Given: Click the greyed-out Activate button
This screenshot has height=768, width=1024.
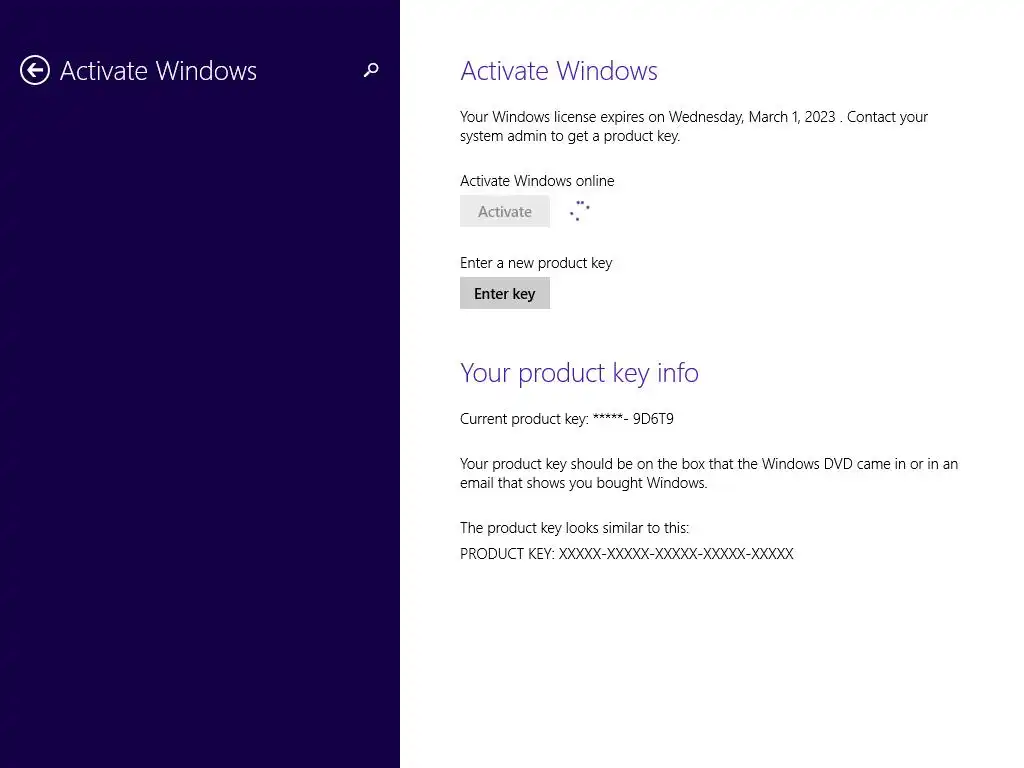Looking at the screenshot, I should 505,211.
